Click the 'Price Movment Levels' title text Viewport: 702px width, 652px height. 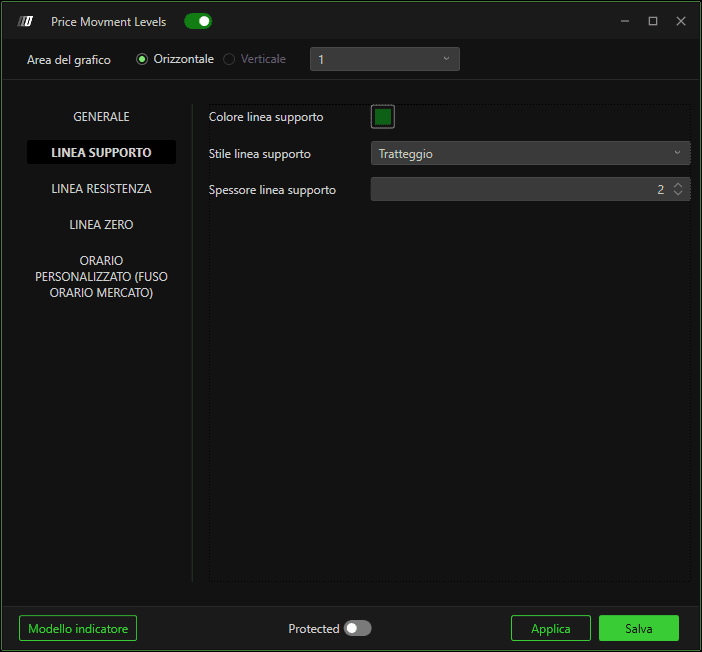pyautogui.click(x=108, y=21)
